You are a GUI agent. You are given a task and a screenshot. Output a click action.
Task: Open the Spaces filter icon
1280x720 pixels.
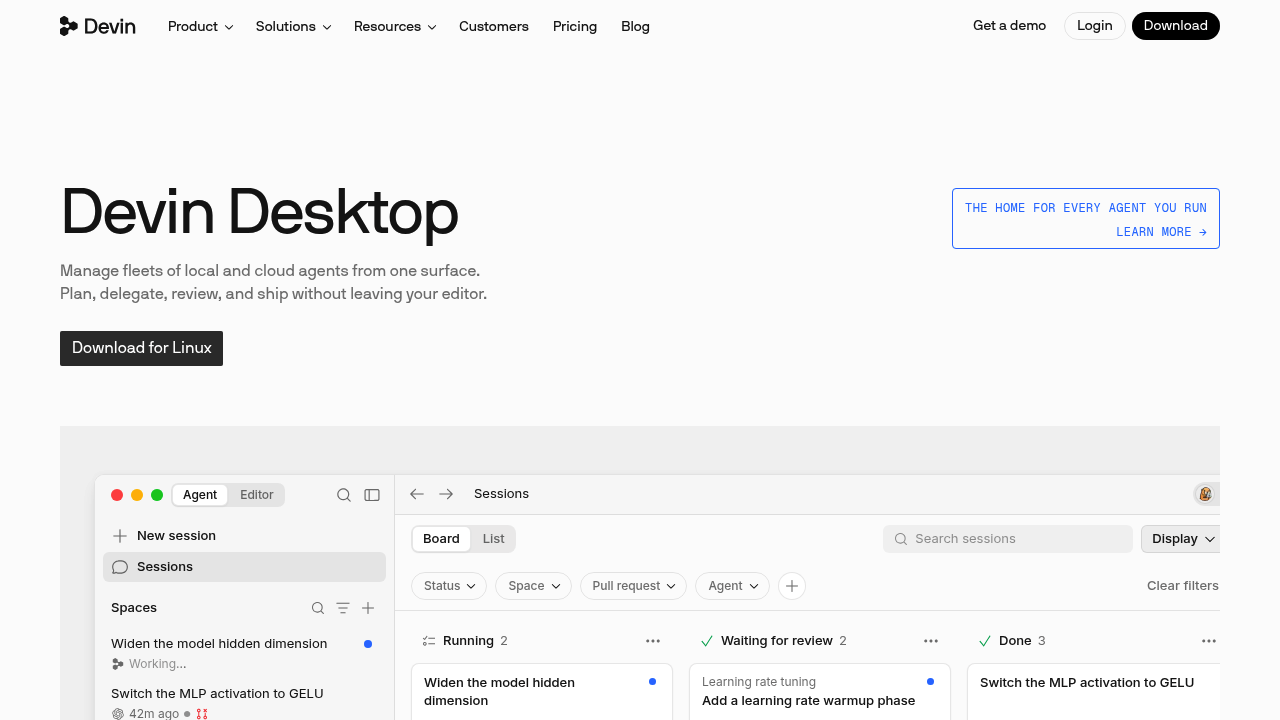pyautogui.click(x=343, y=608)
